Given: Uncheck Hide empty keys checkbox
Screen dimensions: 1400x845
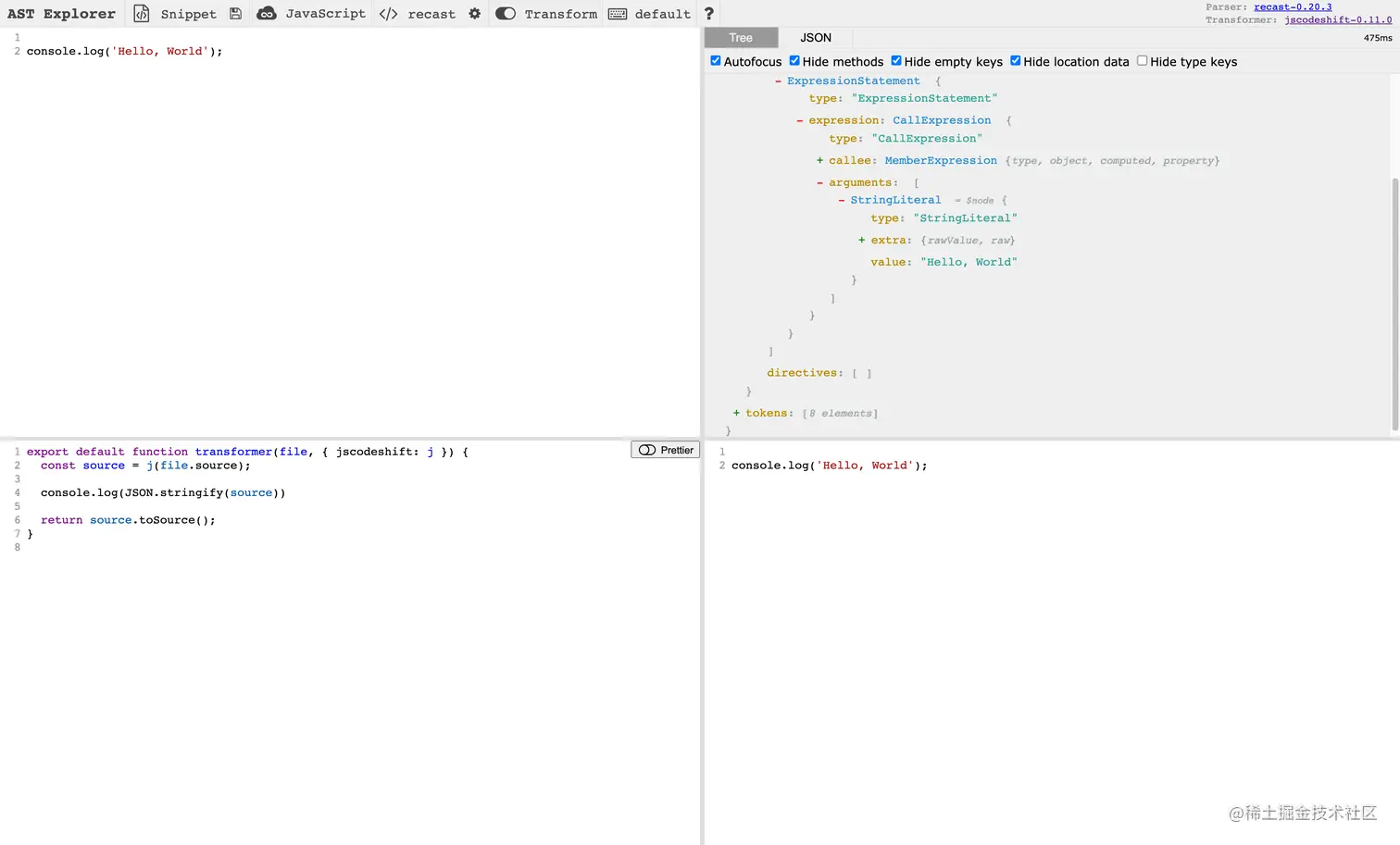Looking at the screenshot, I should click(896, 61).
